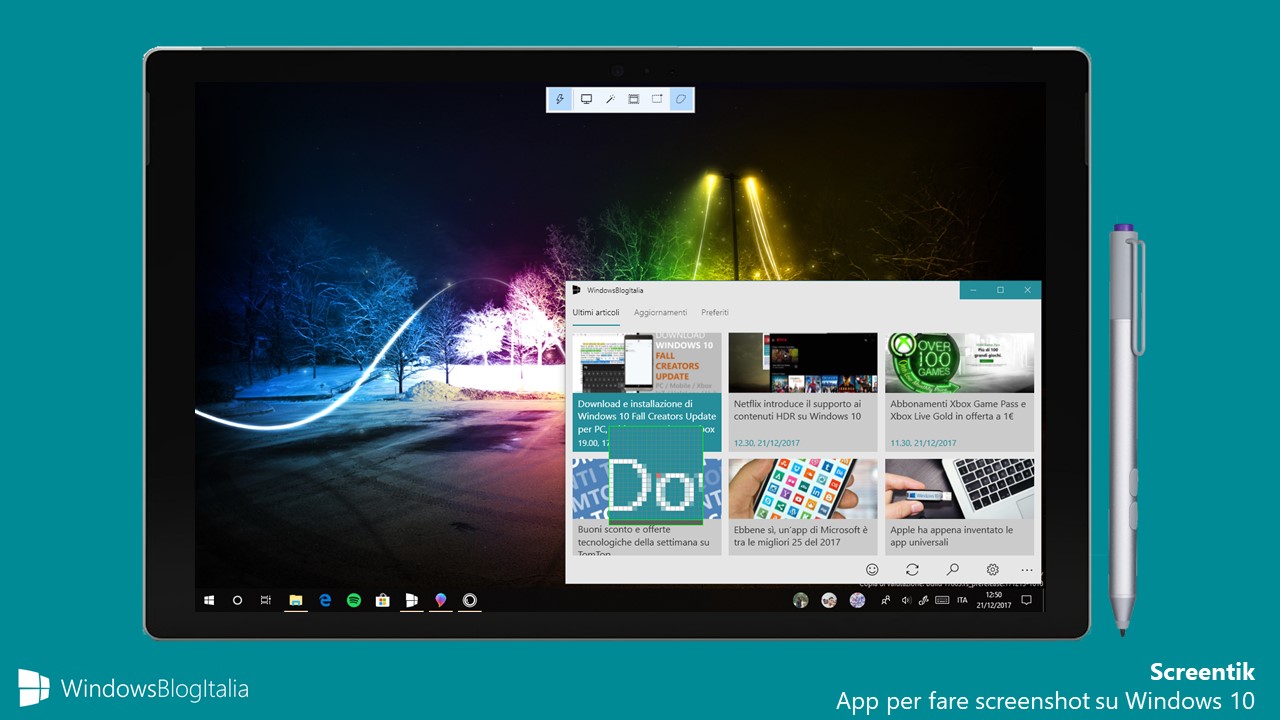
Task: Switch to the Aggiornamenti tab
Action: click(x=660, y=313)
